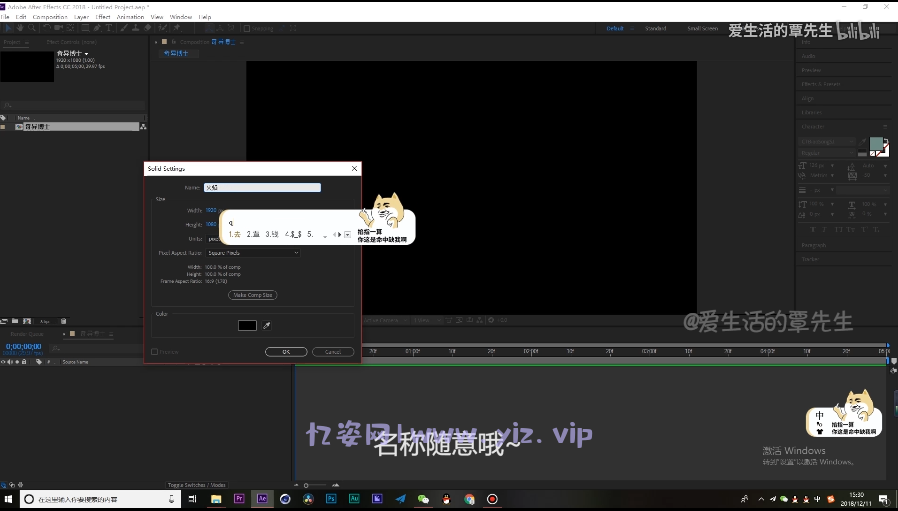Viewport: 898px width, 511px height.
Task: Click the Make Comp Size button
Action: click(x=253, y=295)
